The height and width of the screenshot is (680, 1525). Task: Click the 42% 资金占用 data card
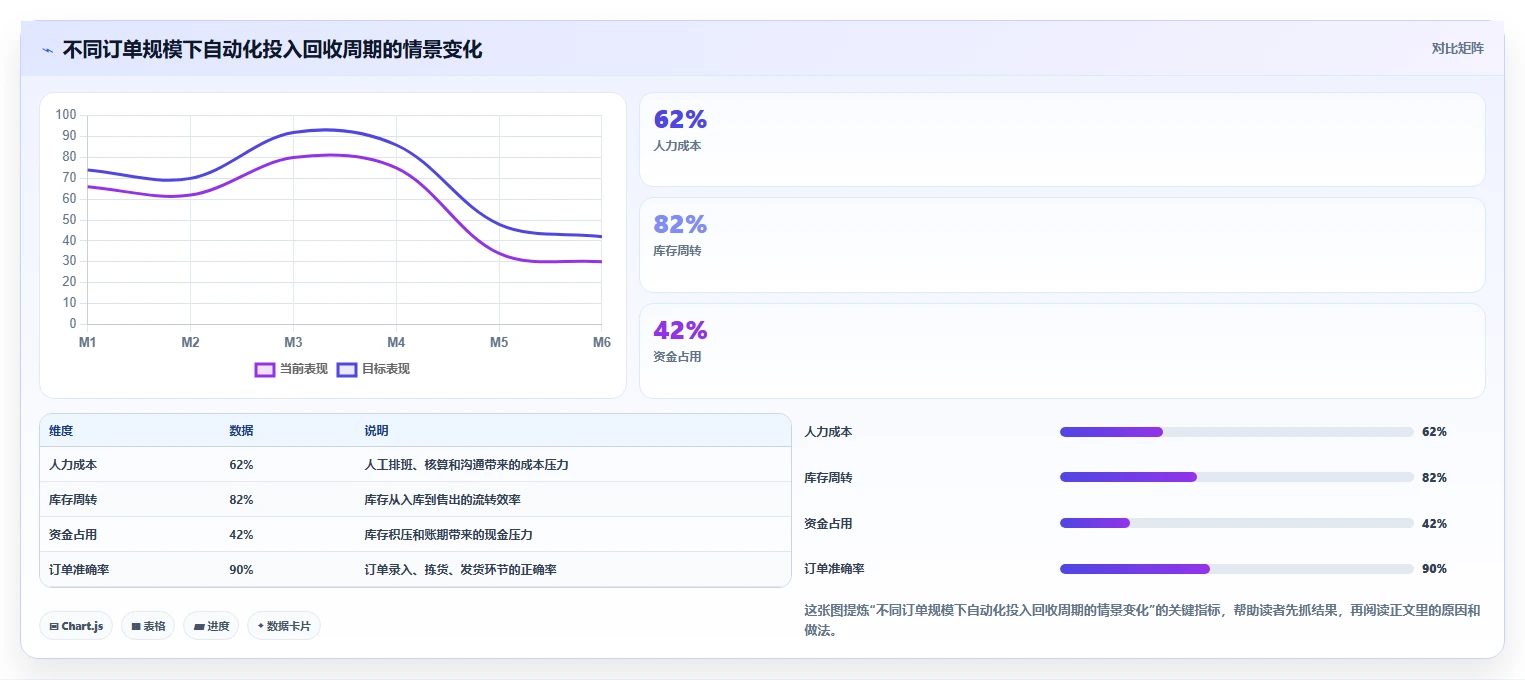coord(1062,351)
